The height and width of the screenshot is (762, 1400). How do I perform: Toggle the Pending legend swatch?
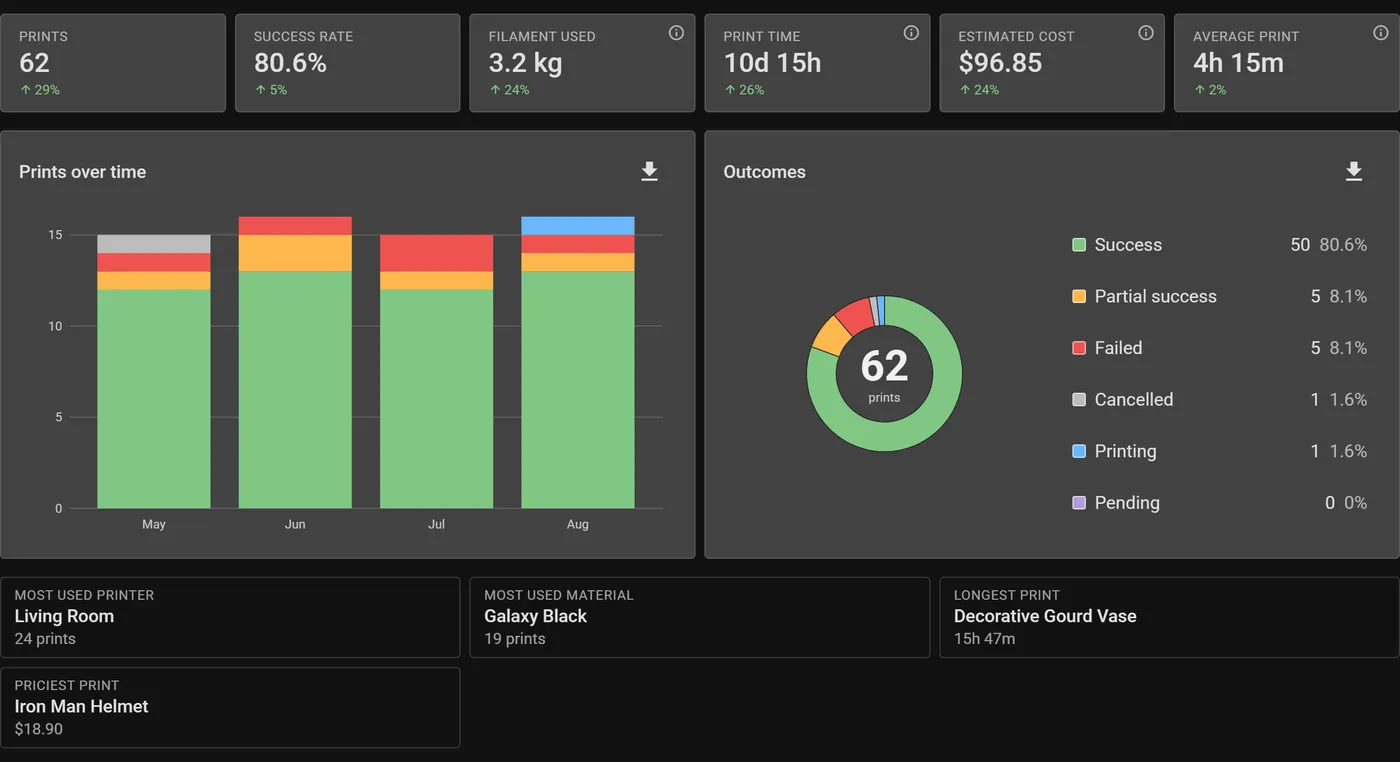click(x=1079, y=503)
